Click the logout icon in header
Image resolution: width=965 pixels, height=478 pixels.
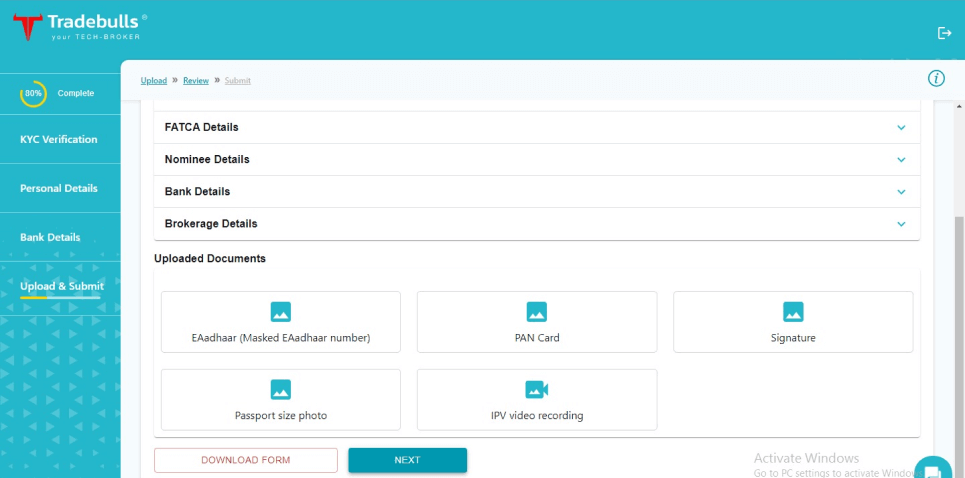coord(944,33)
